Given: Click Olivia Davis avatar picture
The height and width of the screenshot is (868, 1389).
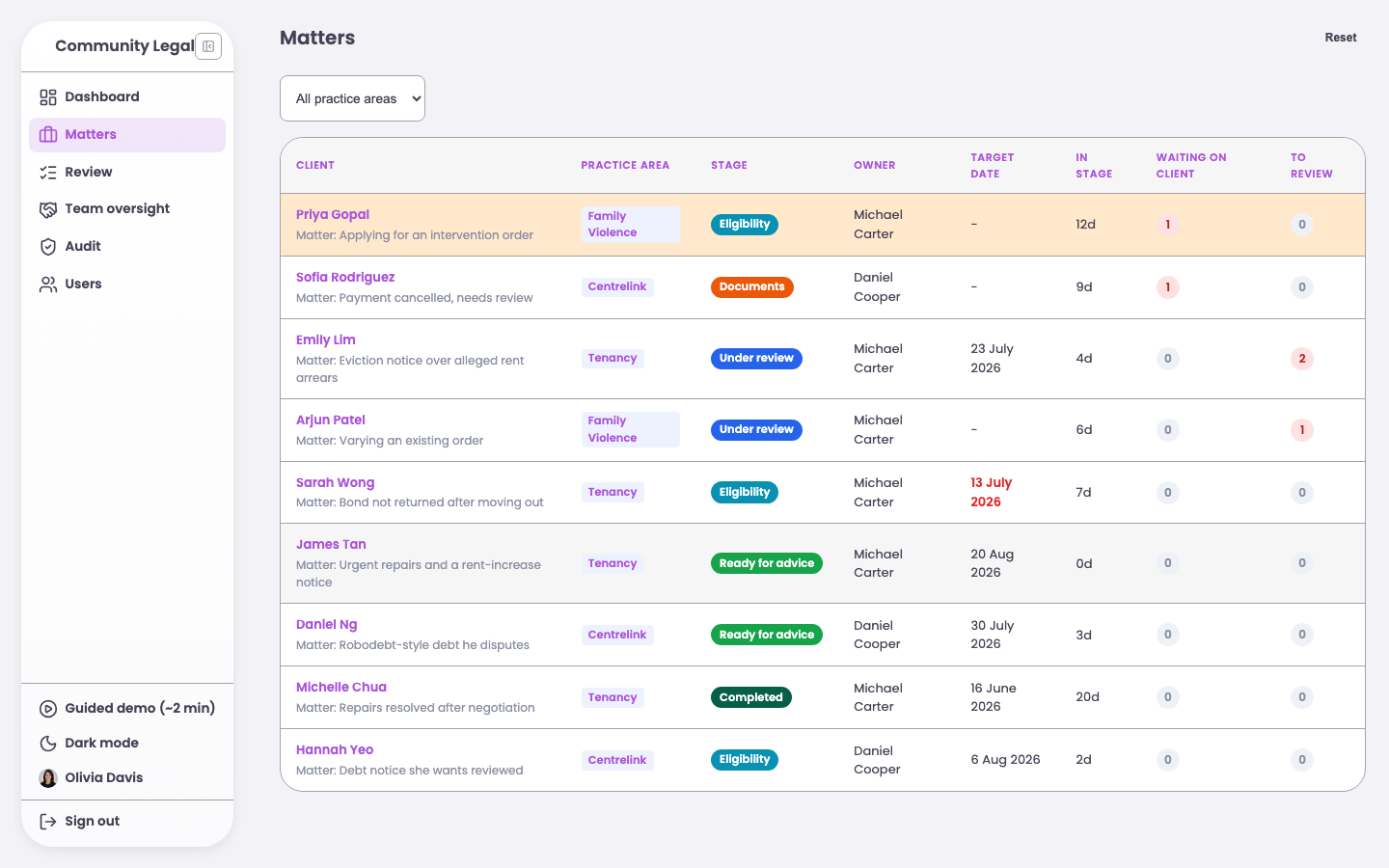Looking at the screenshot, I should pyautogui.click(x=48, y=778).
